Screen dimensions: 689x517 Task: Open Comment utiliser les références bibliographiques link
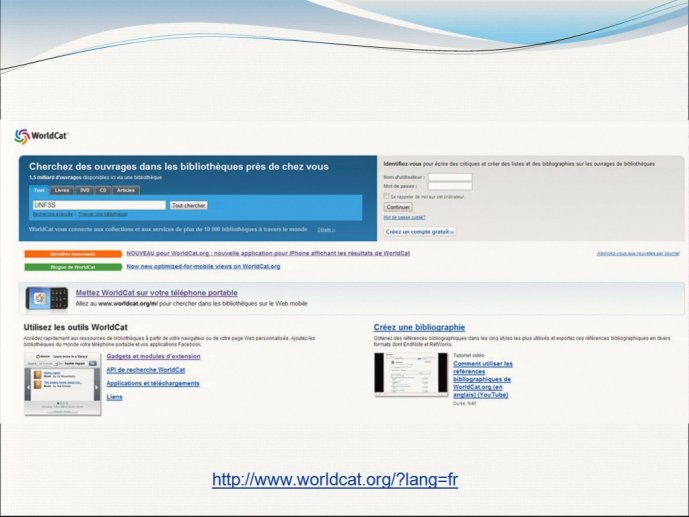pyautogui.click(x=482, y=379)
